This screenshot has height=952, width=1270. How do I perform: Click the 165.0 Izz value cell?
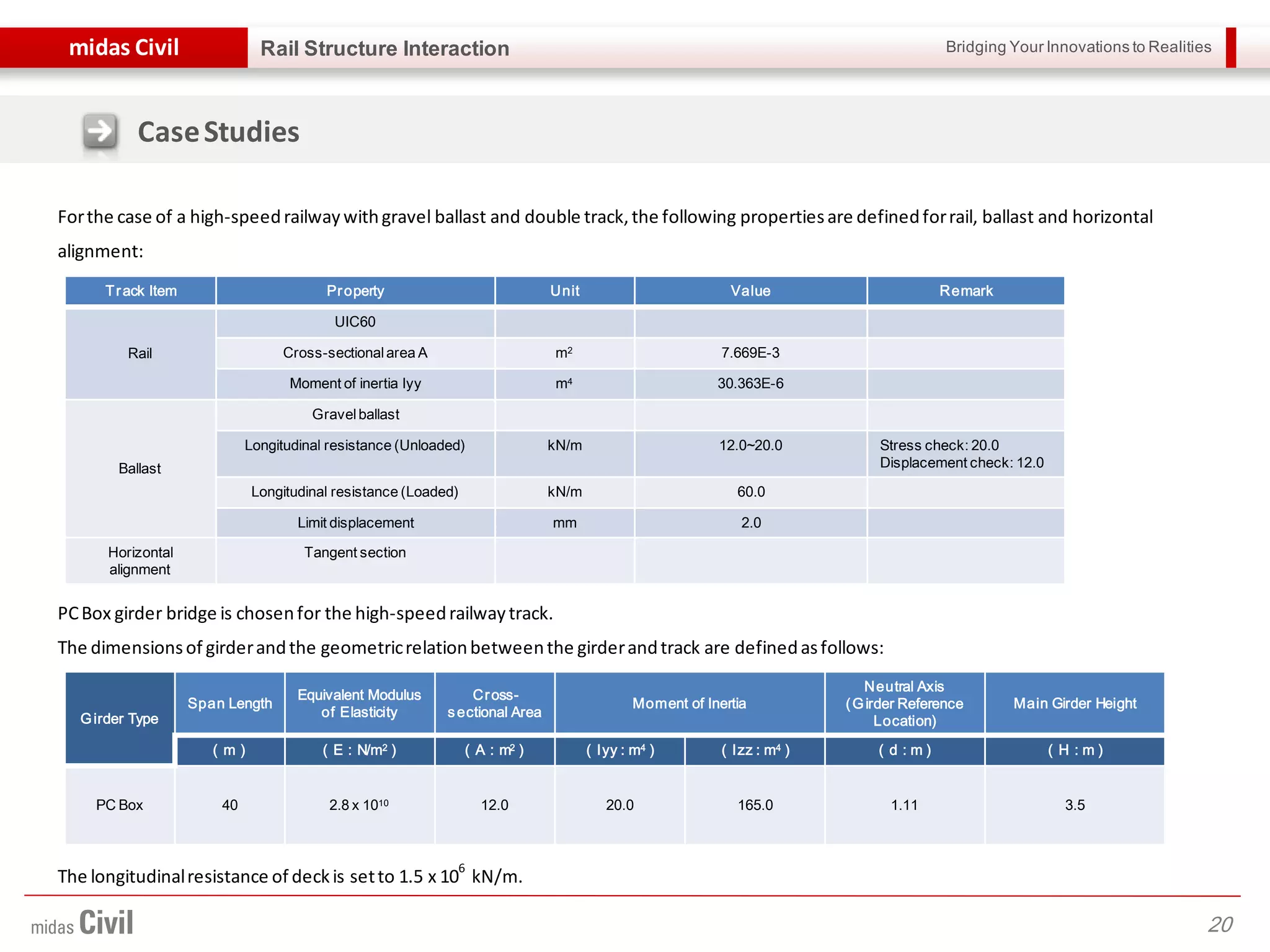[x=755, y=805]
